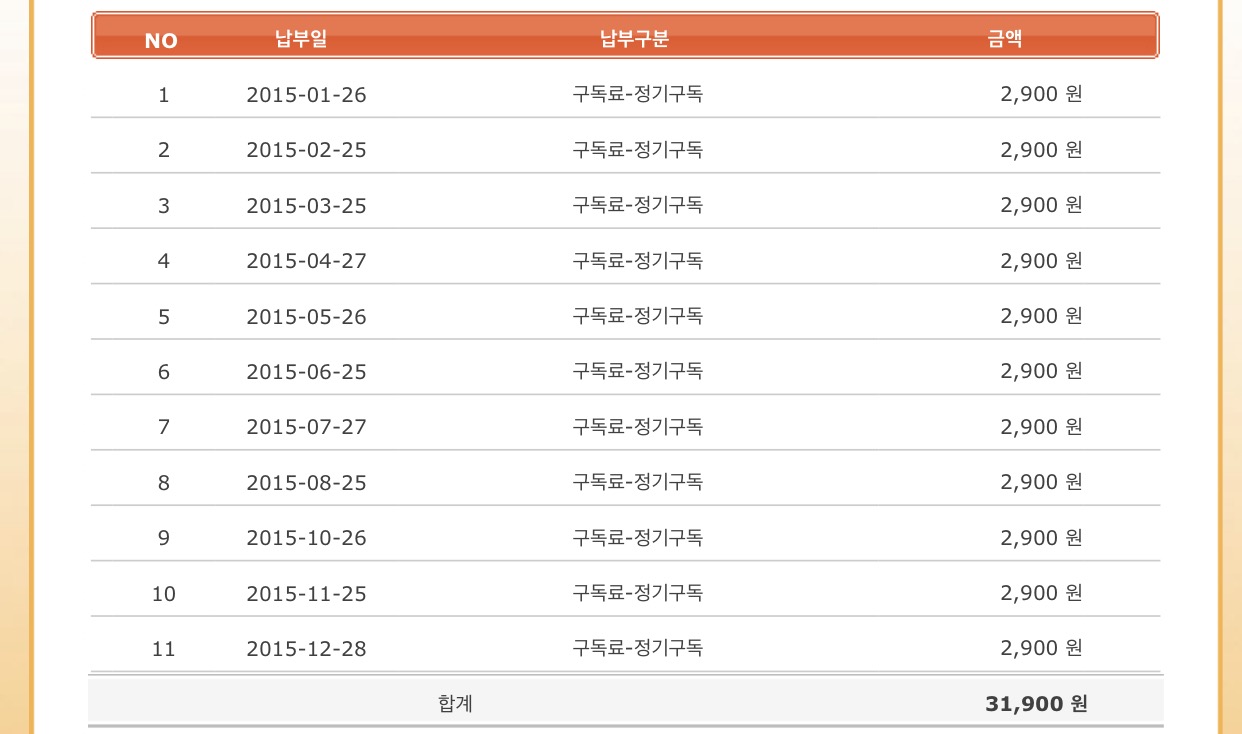Image resolution: width=1242 pixels, height=734 pixels.
Task: Click the 납부구분 column header
Action: 634,40
